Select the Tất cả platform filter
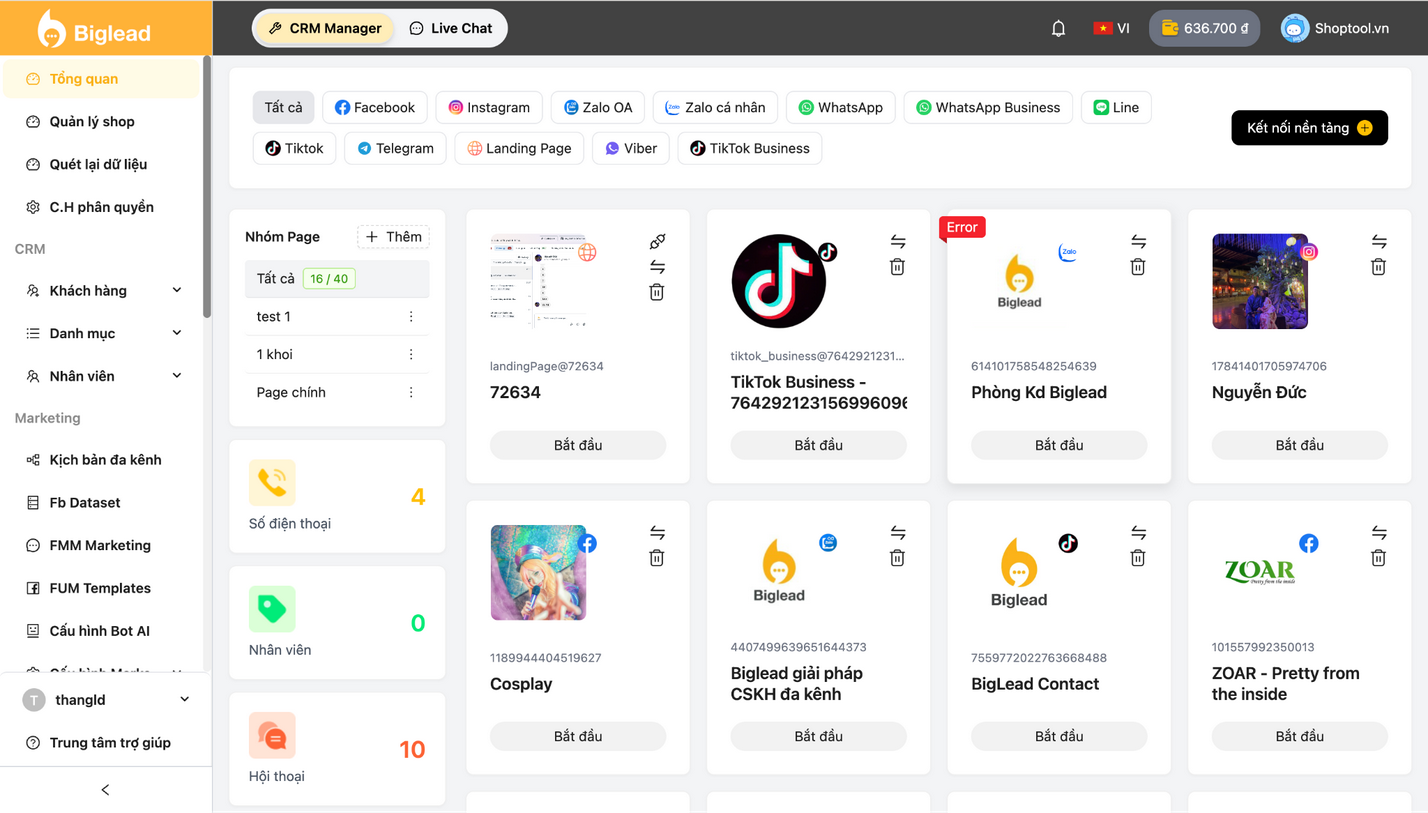1428x813 pixels. coord(284,107)
